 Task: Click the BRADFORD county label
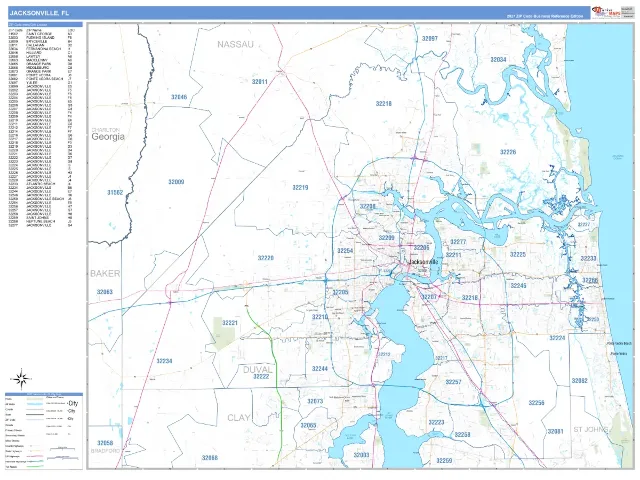click(x=105, y=451)
